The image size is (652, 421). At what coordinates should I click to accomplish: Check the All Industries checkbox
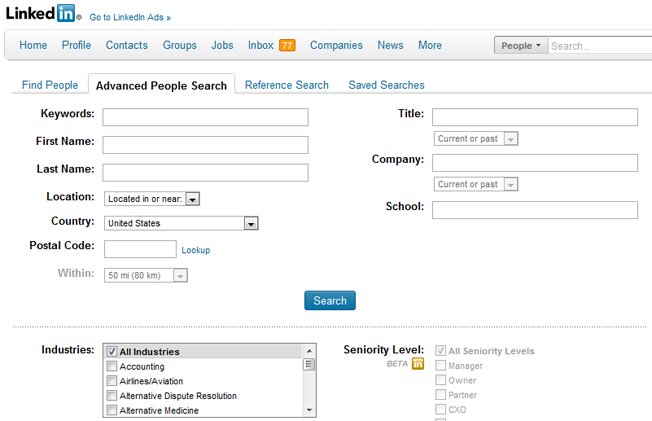click(x=111, y=352)
